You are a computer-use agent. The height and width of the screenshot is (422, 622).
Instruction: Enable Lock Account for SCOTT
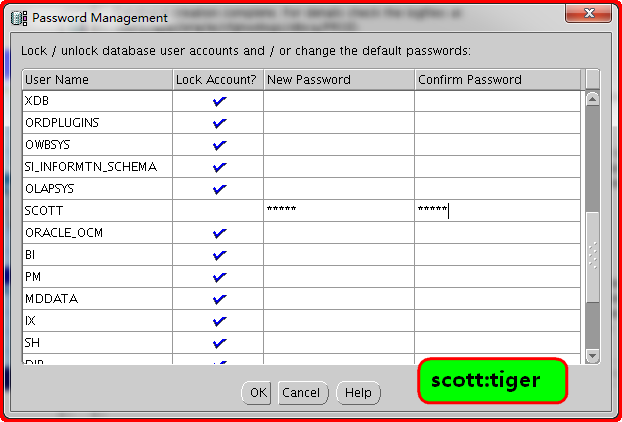219,211
